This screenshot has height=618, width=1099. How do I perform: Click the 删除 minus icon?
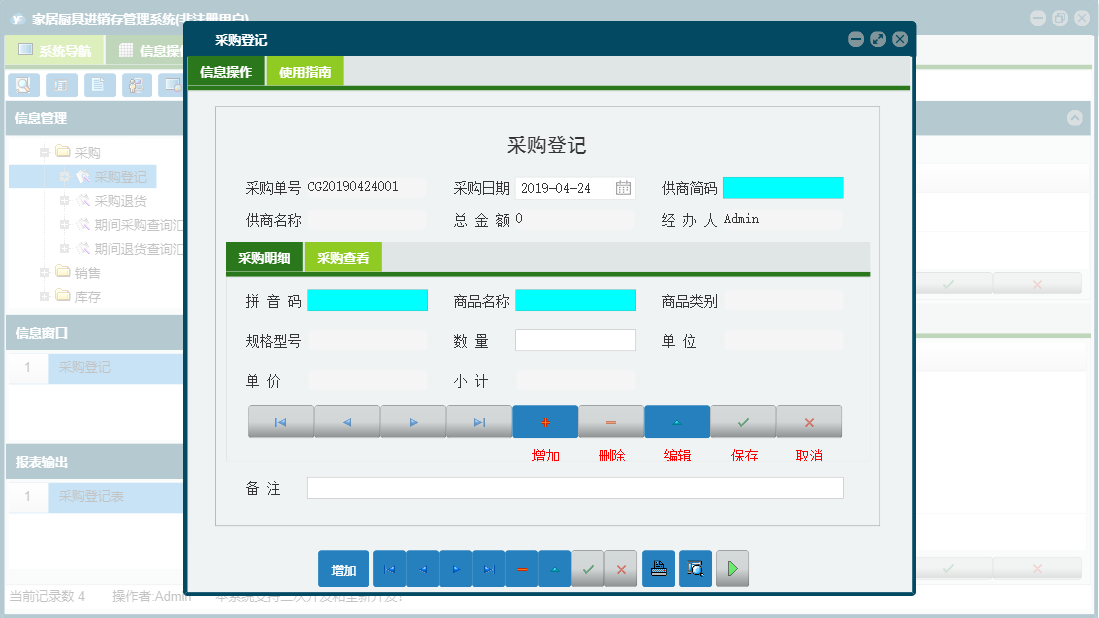[611, 421]
